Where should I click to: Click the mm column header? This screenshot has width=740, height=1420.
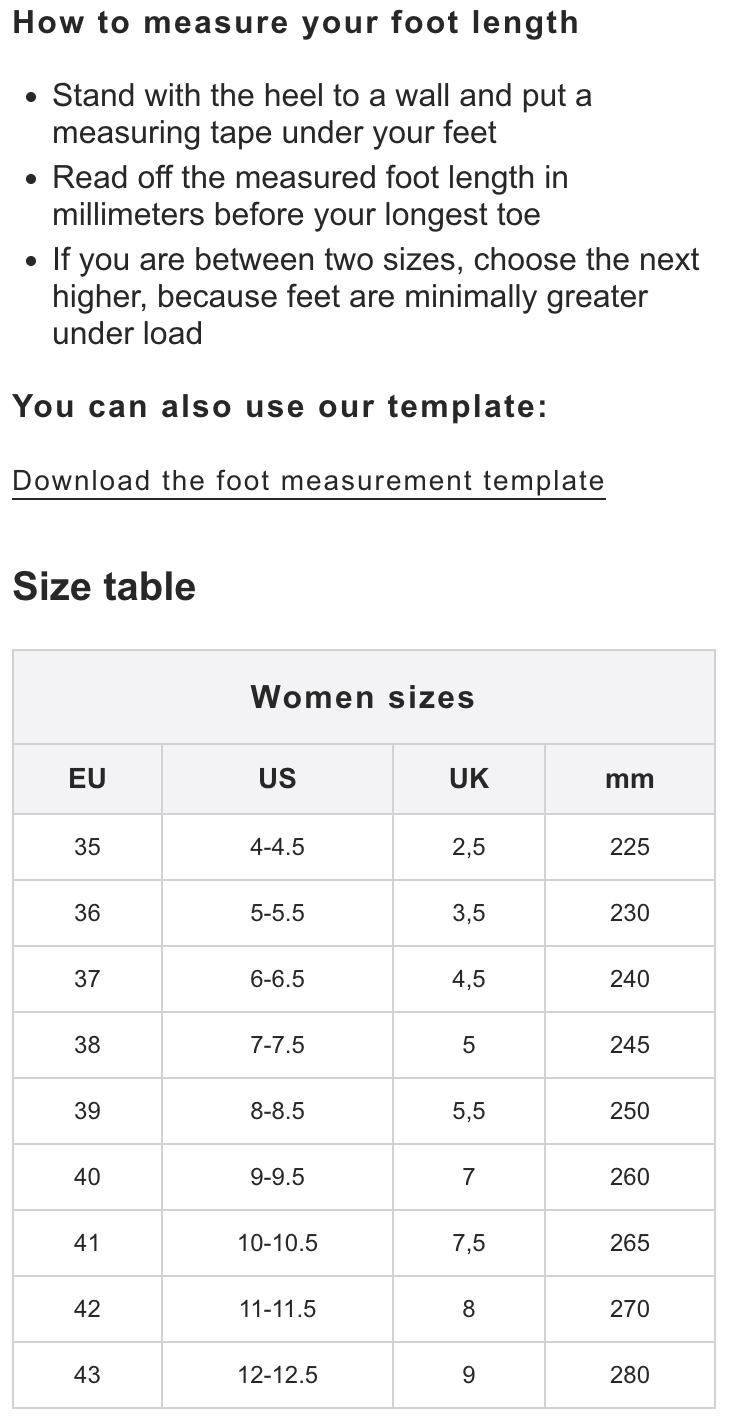[629, 779]
